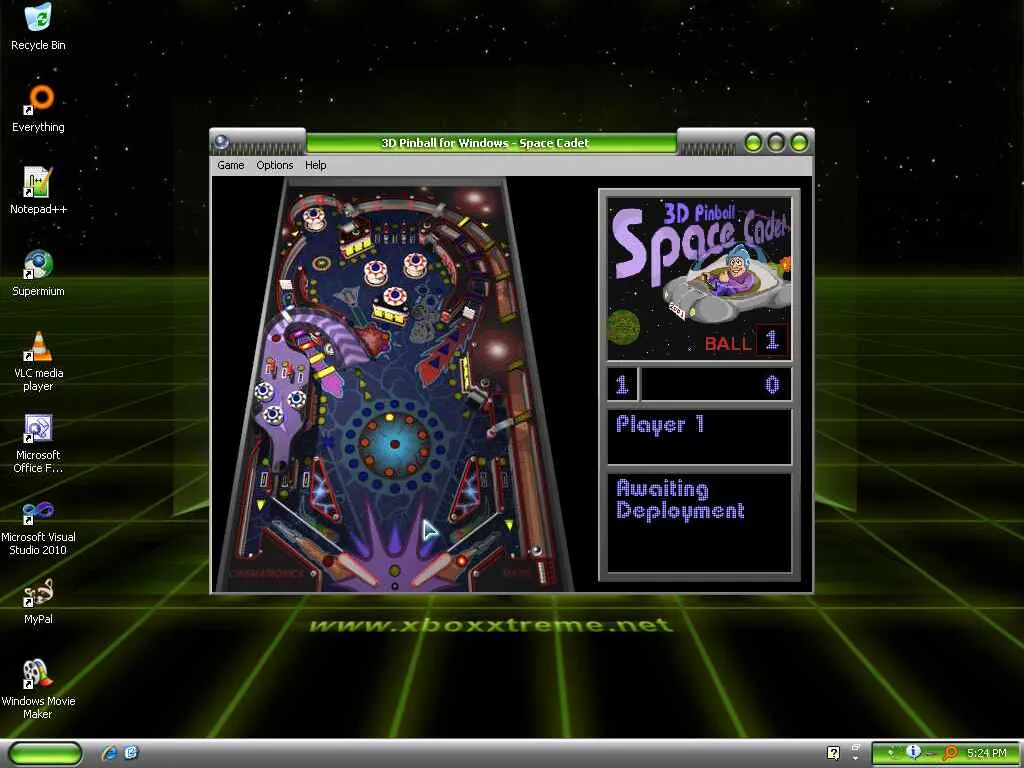Click the taskbar clock showing 5:24 PM
1024x768 pixels.
[x=987, y=753]
